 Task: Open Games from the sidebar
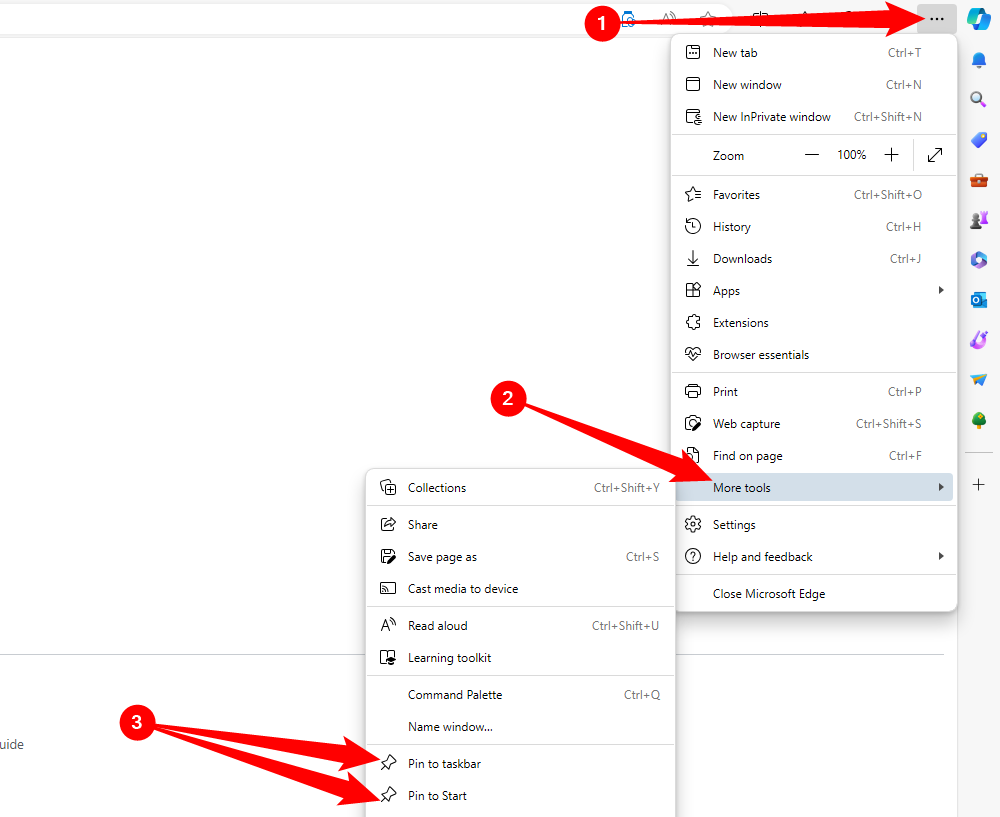coord(978,219)
